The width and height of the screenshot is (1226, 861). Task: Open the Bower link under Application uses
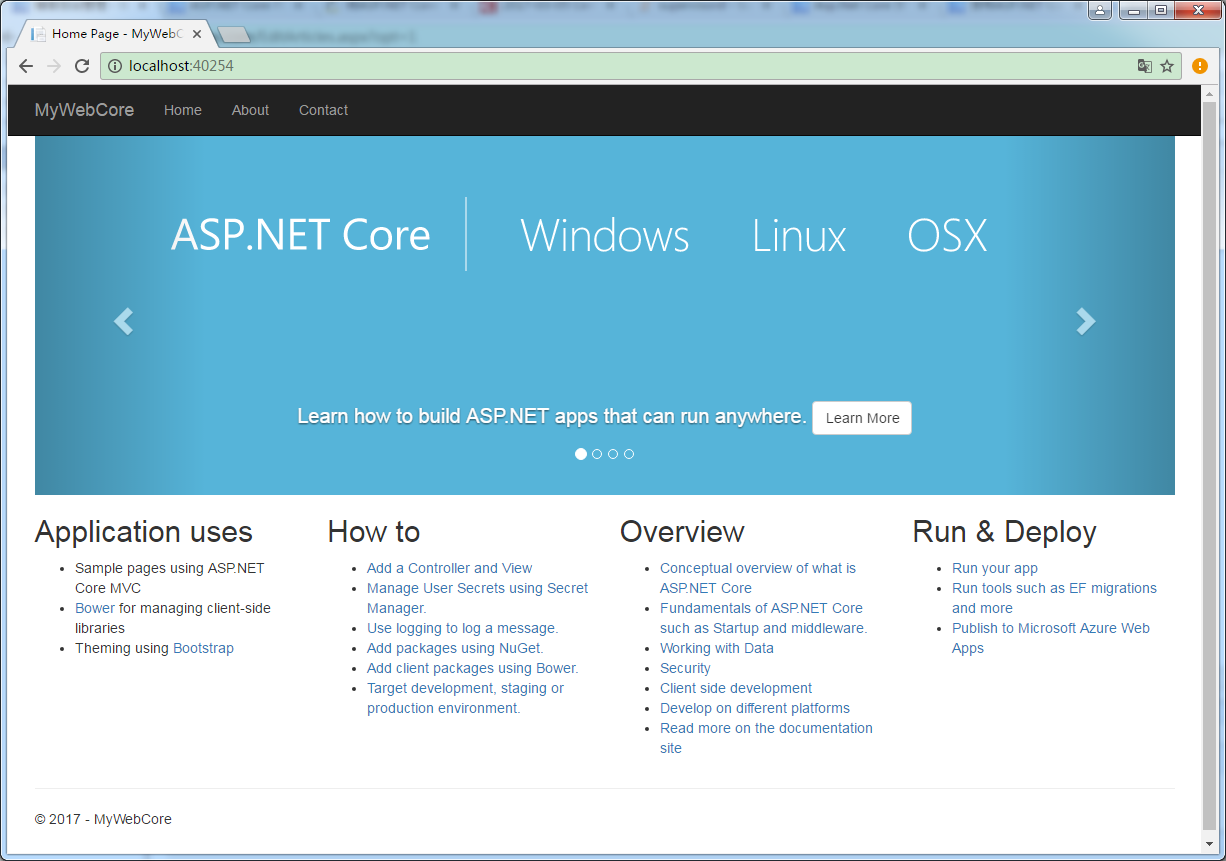(95, 608)
